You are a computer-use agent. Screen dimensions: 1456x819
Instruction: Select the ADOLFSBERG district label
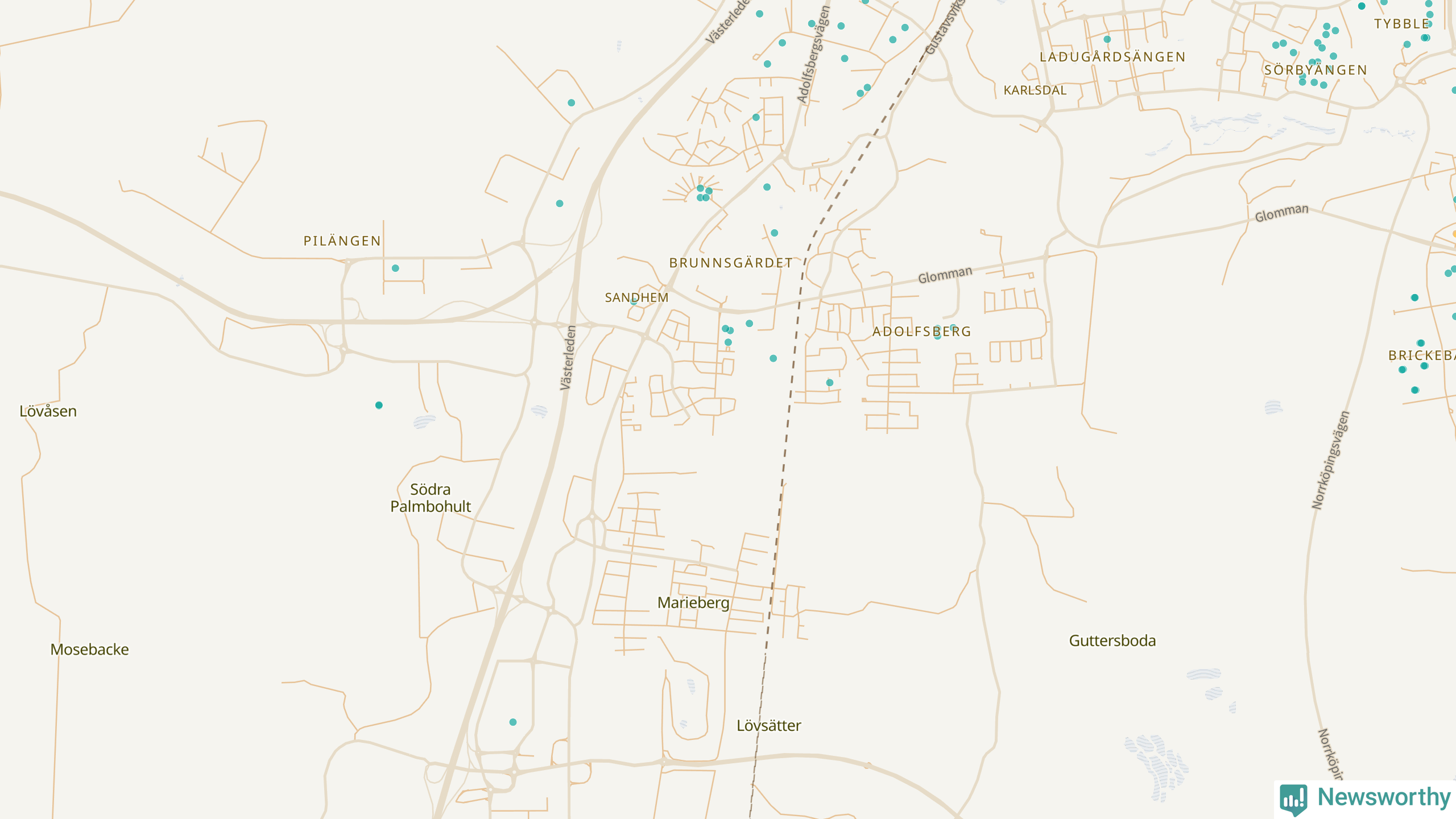(921, 332)
